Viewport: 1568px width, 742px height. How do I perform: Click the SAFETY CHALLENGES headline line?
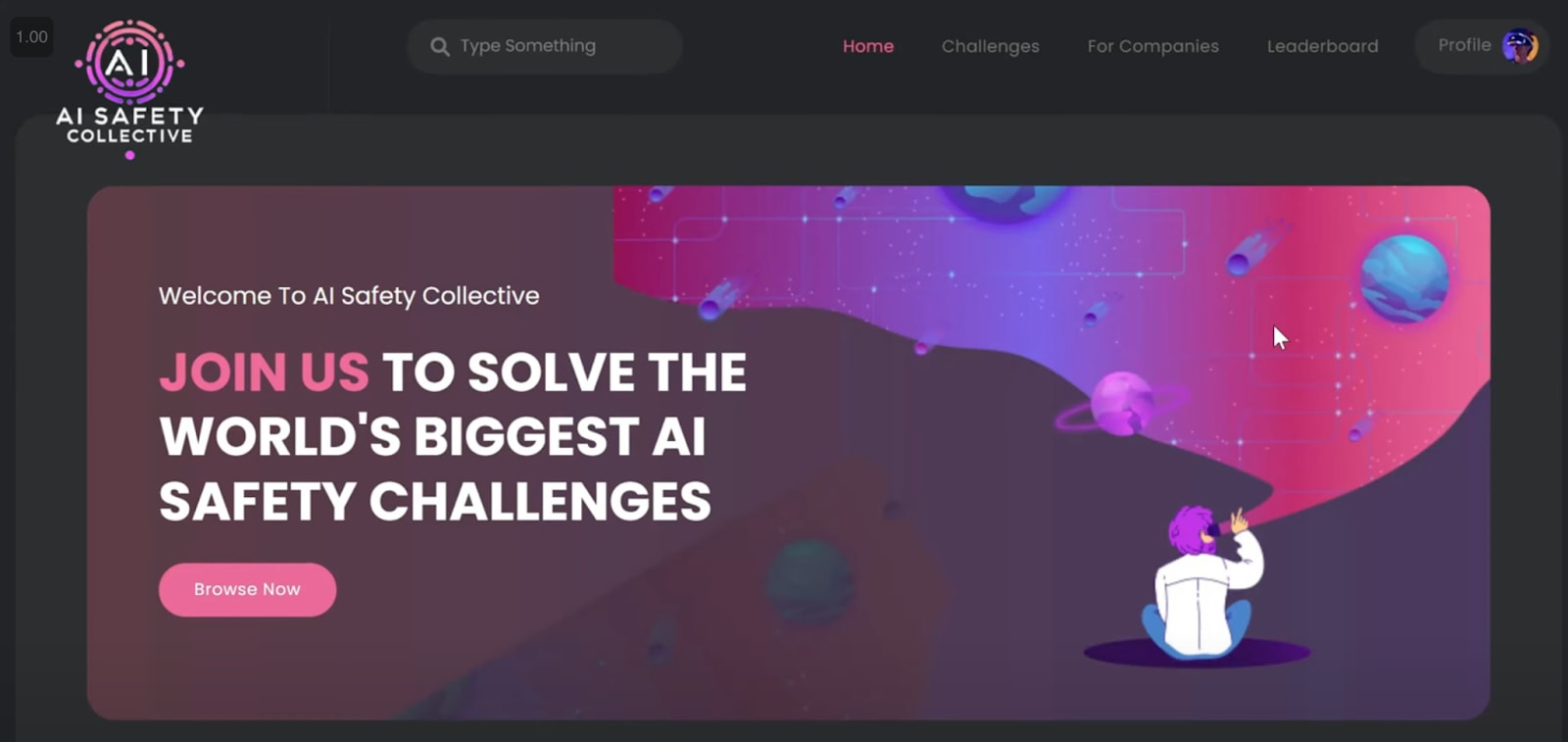click(435, 502)
